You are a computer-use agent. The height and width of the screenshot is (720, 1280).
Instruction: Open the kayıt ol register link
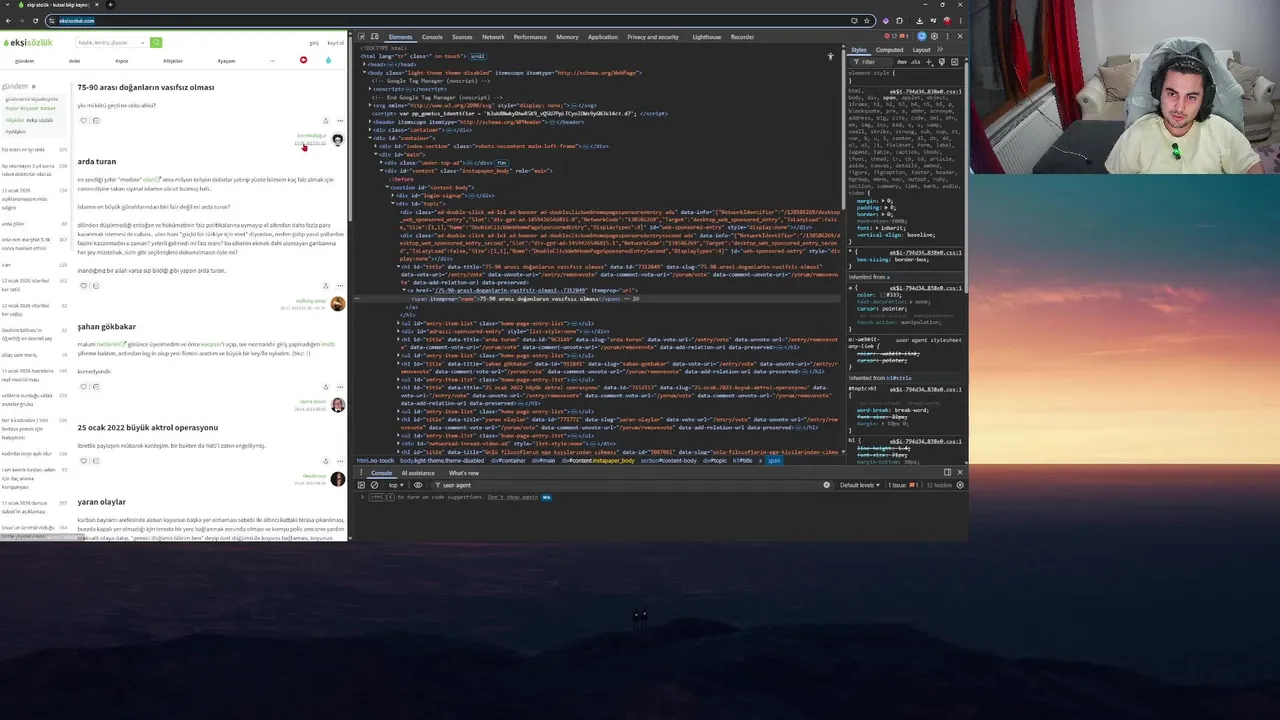tap(335, 43)
